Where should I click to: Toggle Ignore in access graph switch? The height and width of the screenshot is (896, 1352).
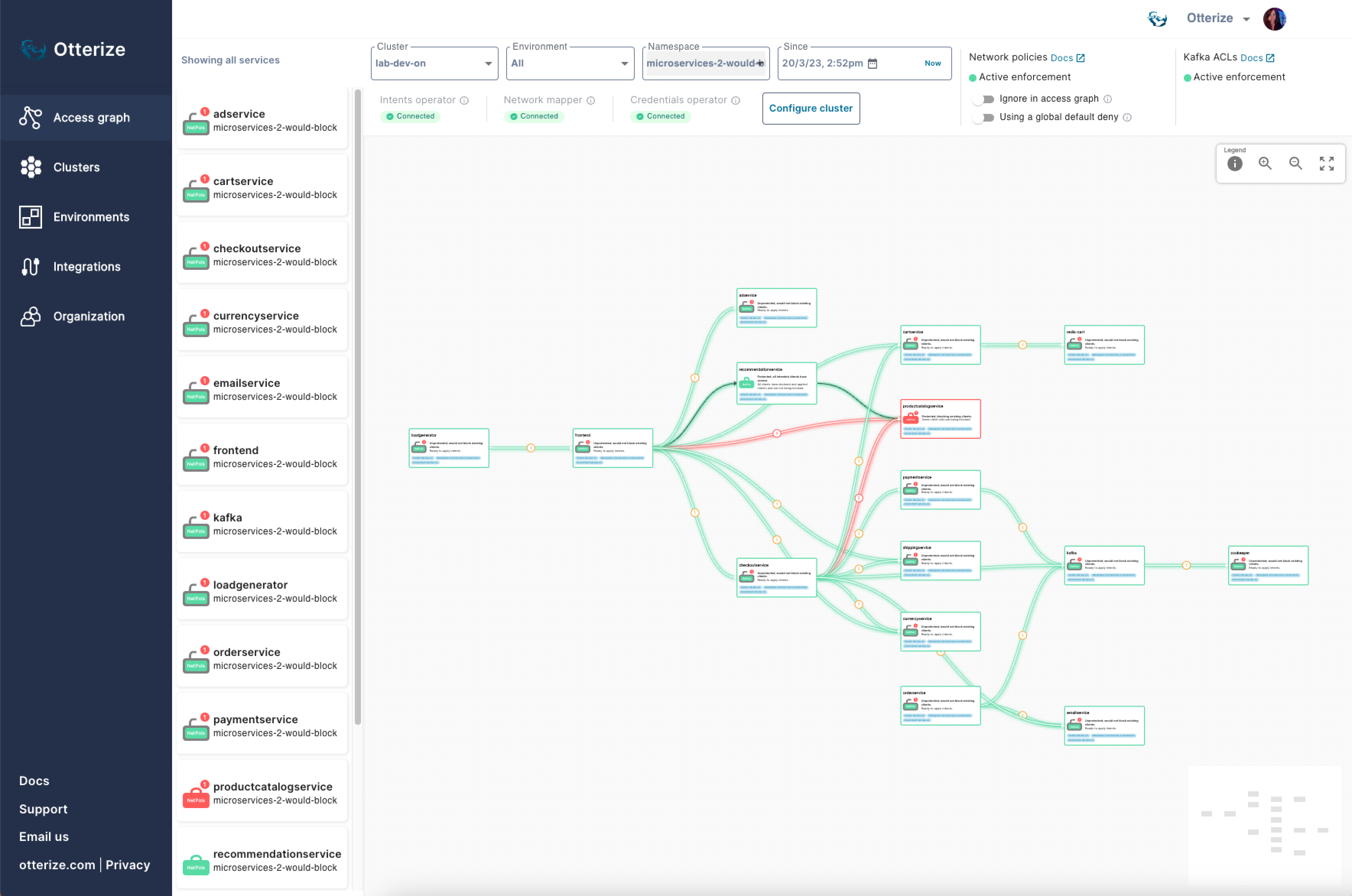click(983, 99)
